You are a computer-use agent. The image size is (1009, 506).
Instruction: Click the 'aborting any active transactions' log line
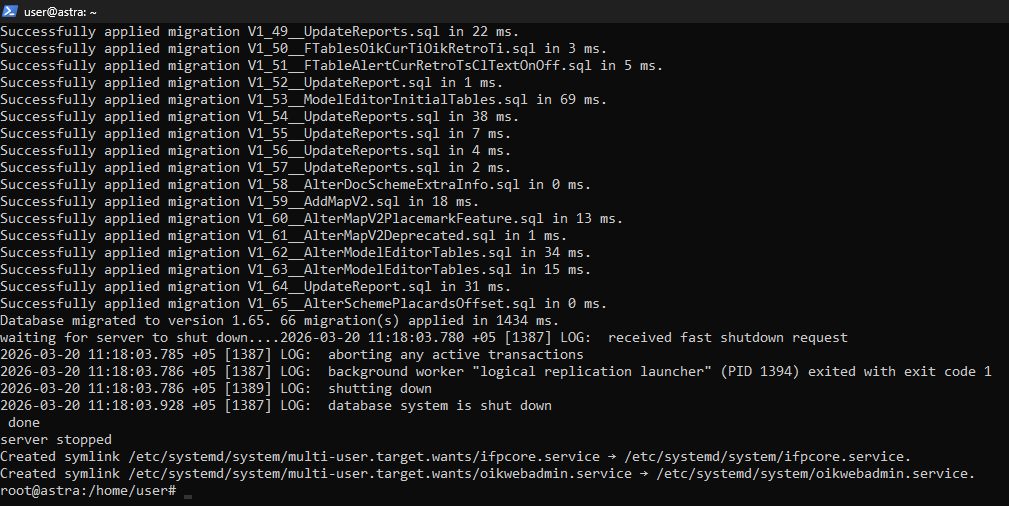point(455,355)
